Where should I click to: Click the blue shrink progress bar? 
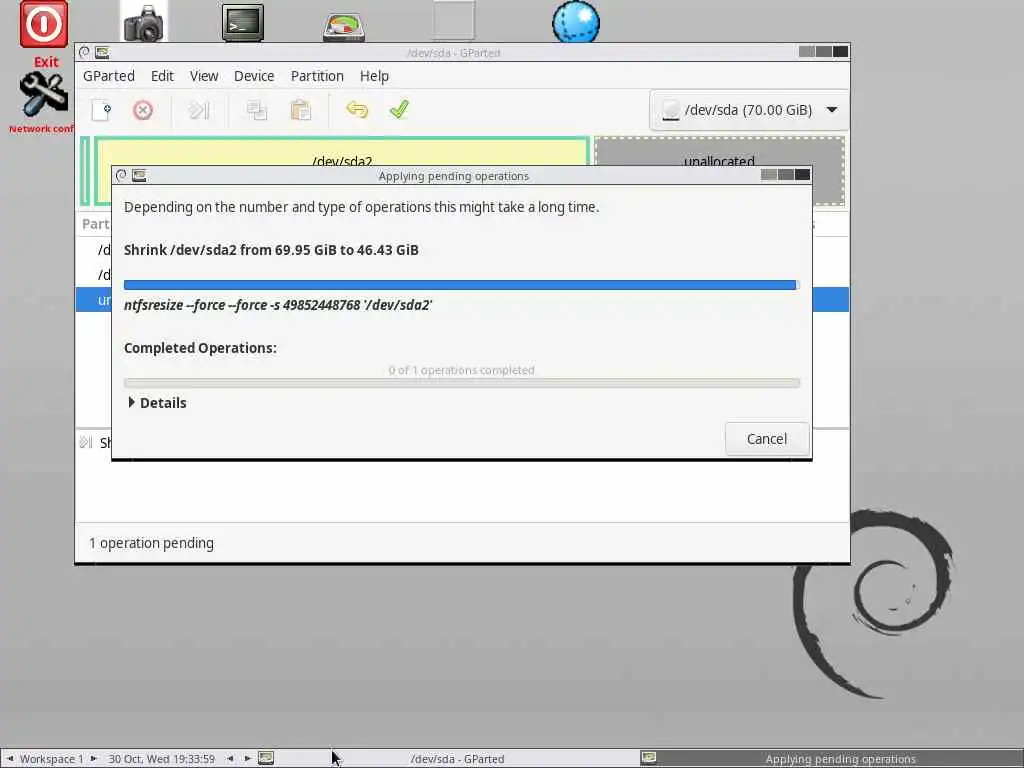(x=461, y=285)
